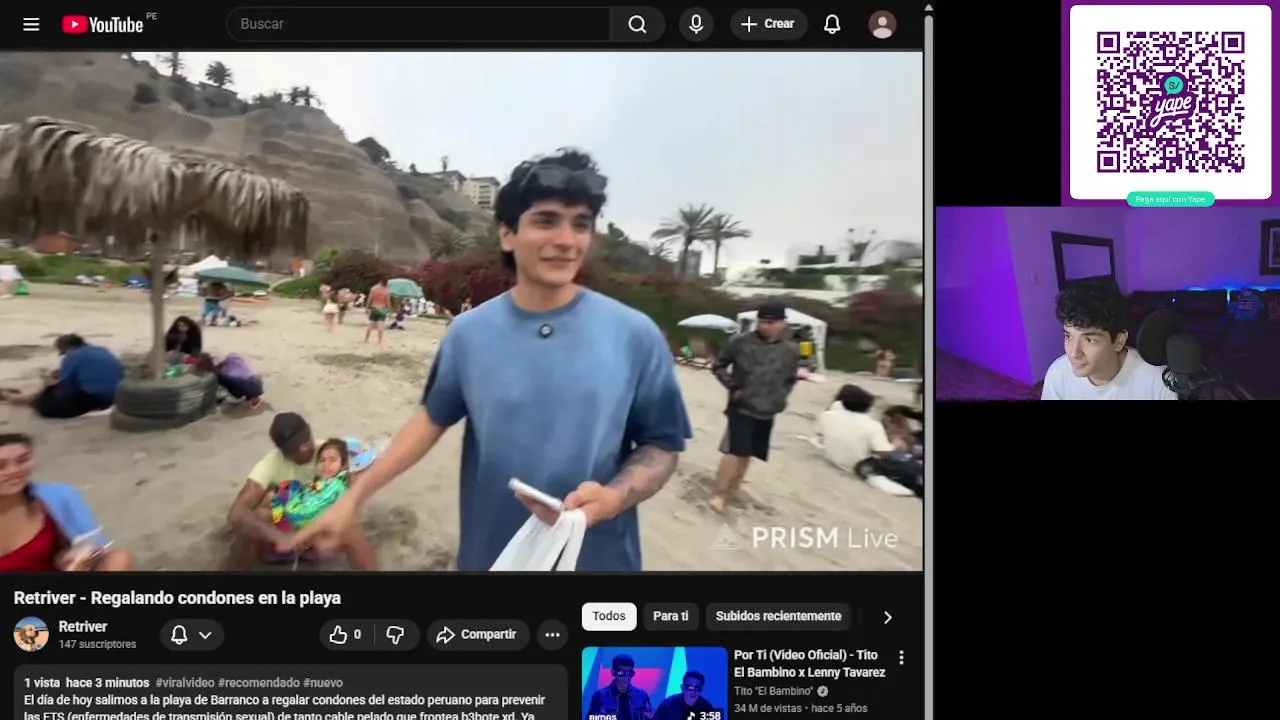Open Por Ti video thumbnail

coord(655,683)
